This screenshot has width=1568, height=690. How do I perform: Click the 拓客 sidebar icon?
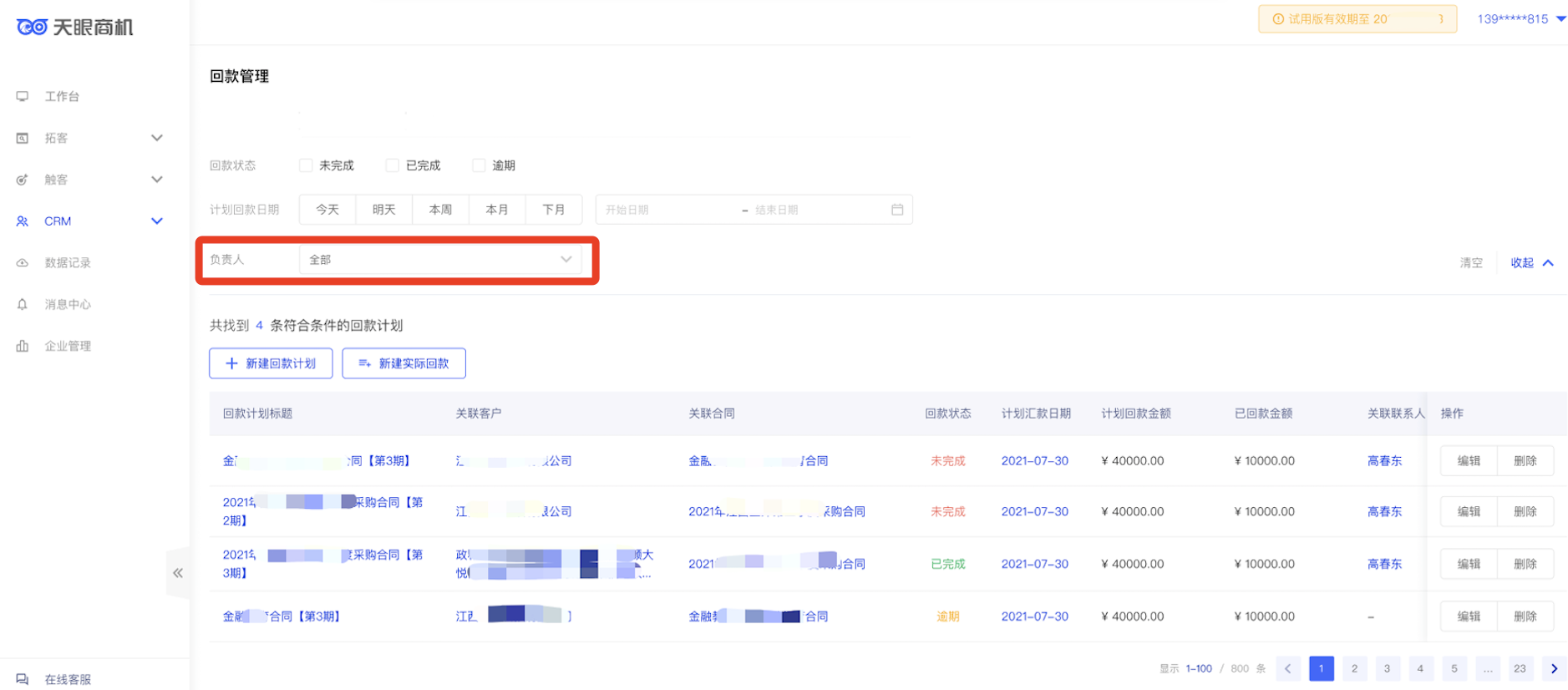click(23, 138)
